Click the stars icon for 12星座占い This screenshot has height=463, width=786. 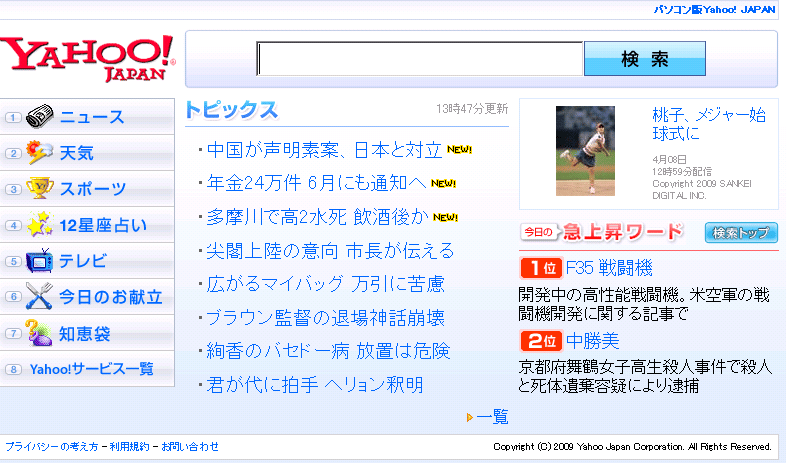(40, 224)
